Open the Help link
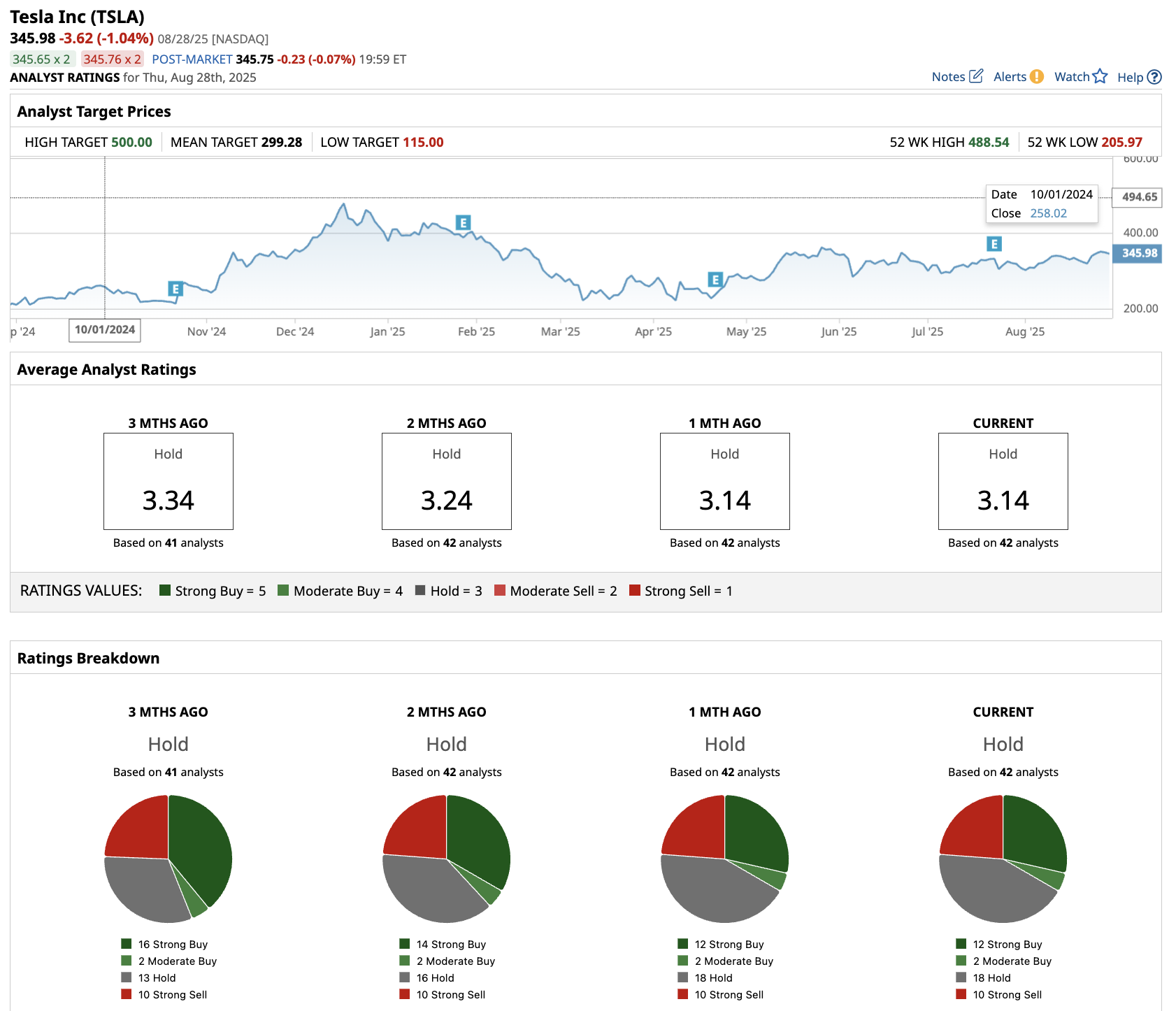 coord(1130,78)
